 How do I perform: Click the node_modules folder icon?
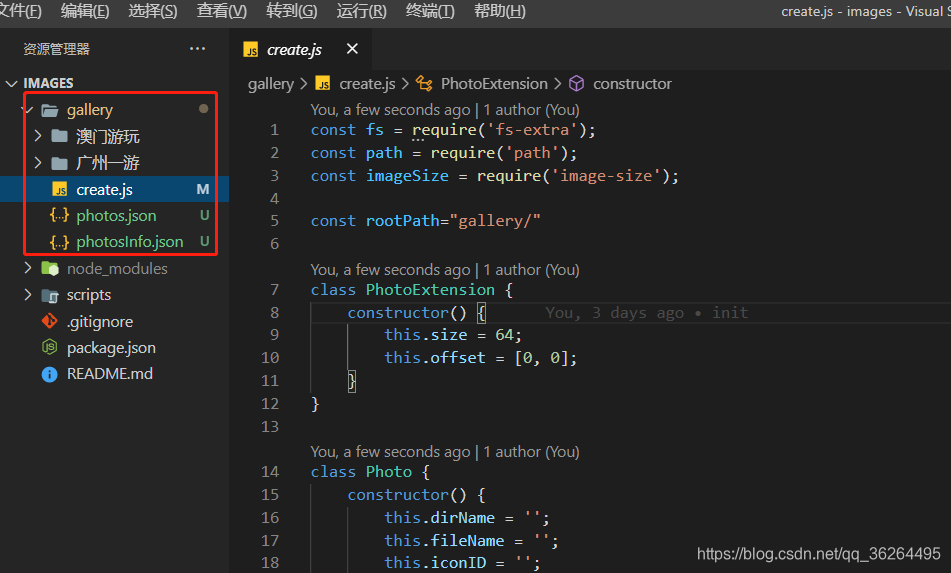tap(50, 268)
